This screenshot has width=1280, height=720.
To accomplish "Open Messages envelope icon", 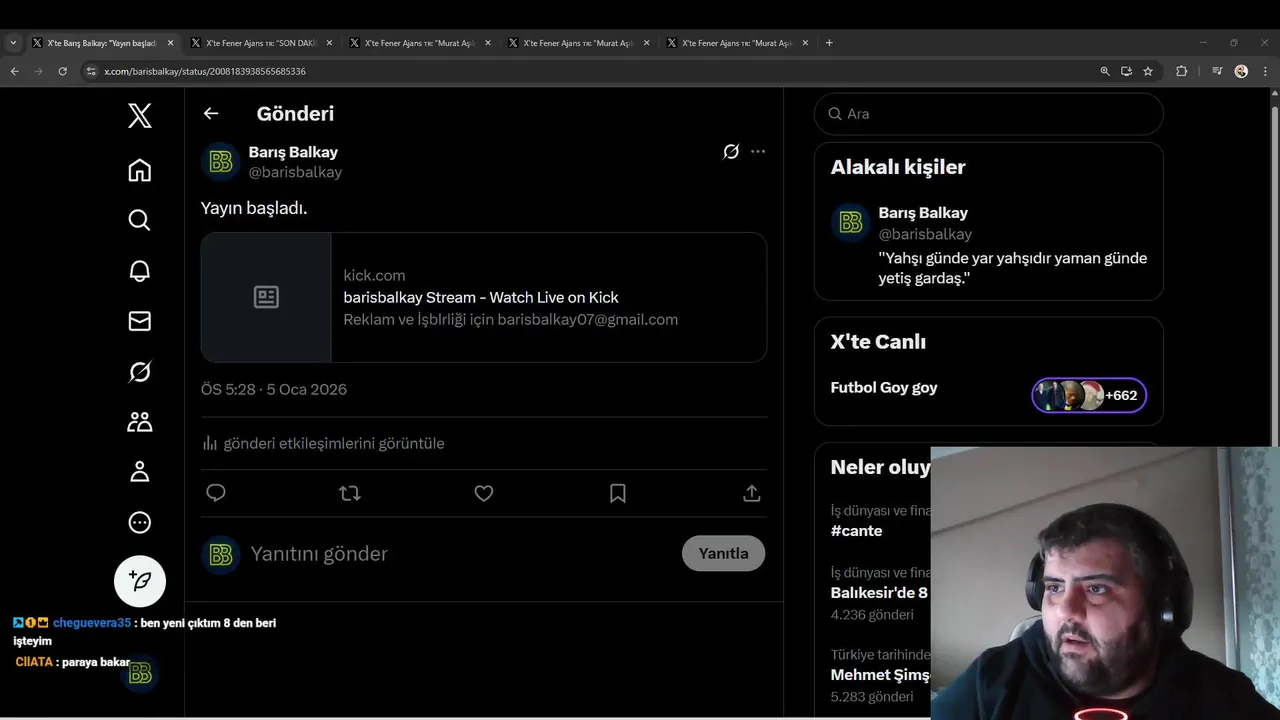I will pyautogui.click(x=140, y=321).
